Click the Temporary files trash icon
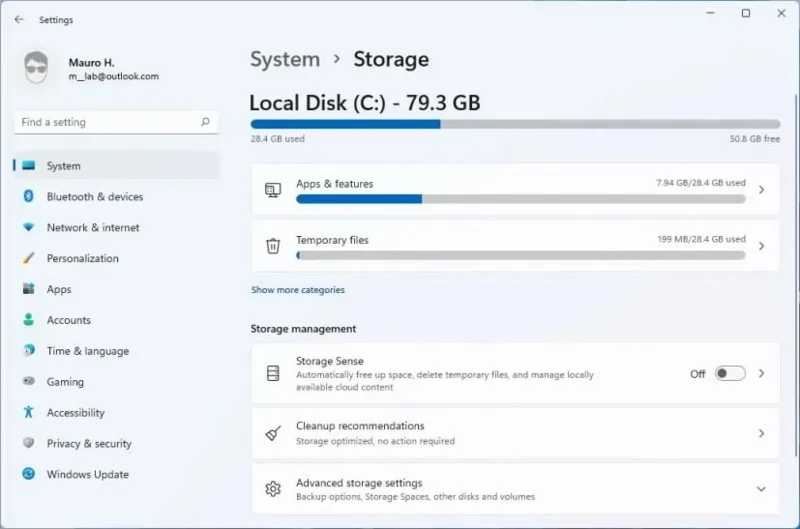Screen dimensions: 800x529 [273, 246]
